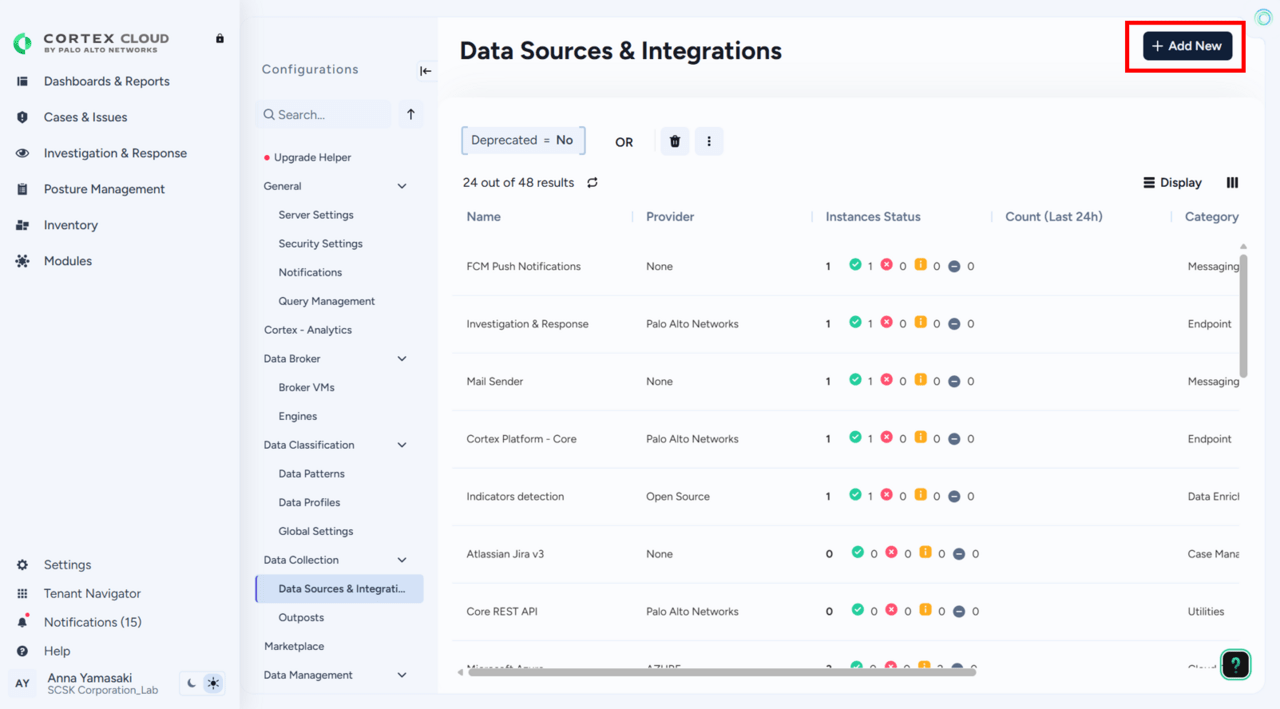This screenshot has height=709, width=1280.
Task: Open Data Profiles
Action: pos(309,503)
